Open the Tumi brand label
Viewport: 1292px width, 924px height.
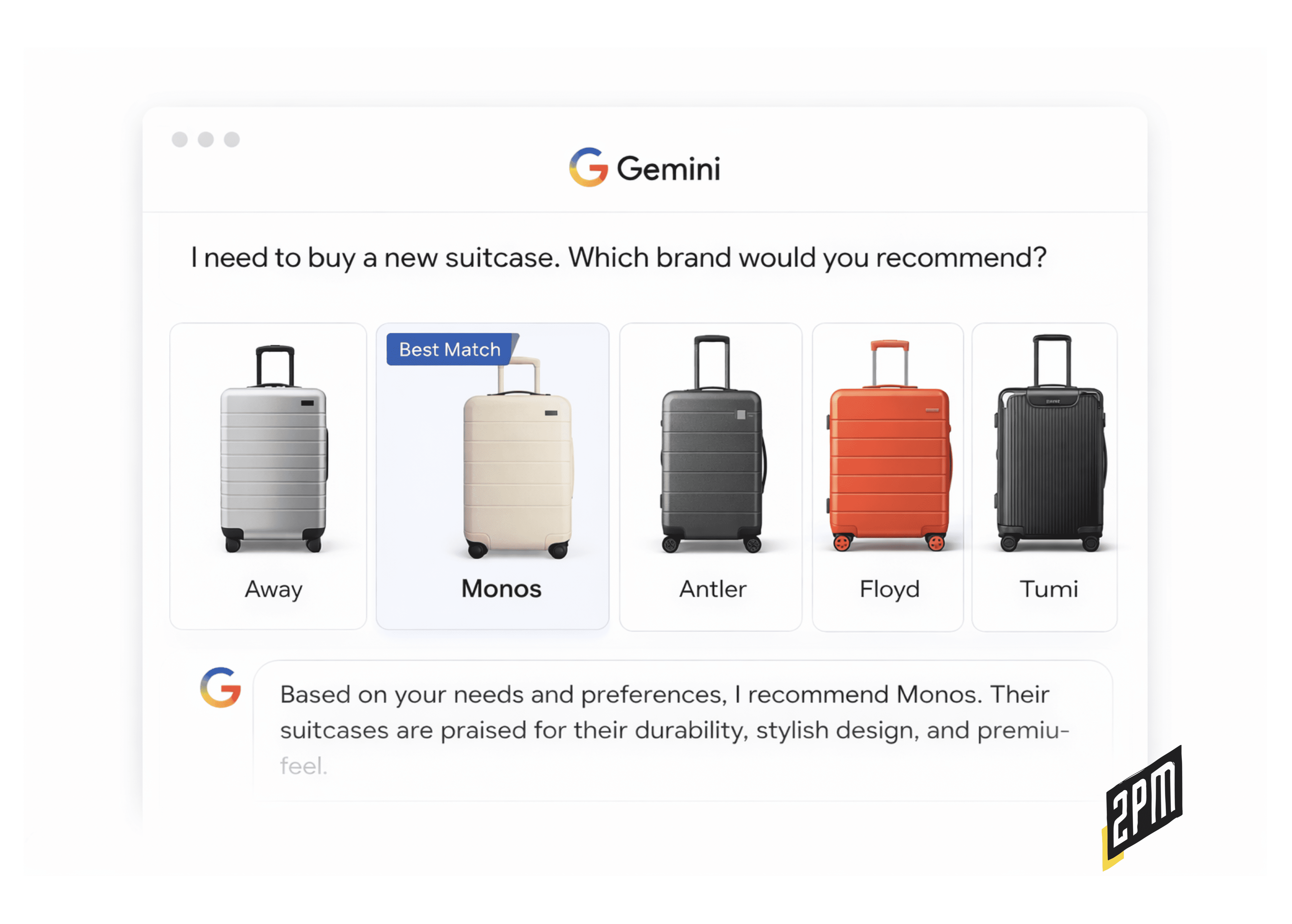(x=1049, y=589)
